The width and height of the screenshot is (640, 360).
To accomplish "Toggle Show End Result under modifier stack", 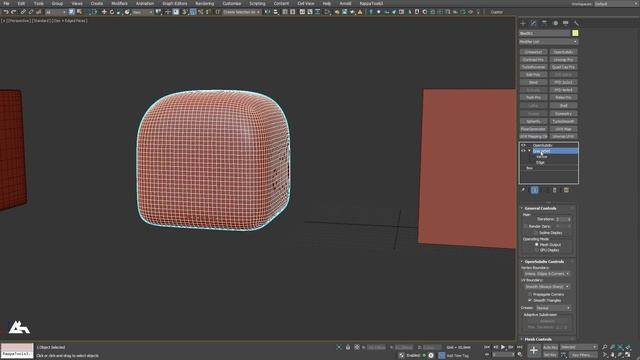I will coord(534,190).
